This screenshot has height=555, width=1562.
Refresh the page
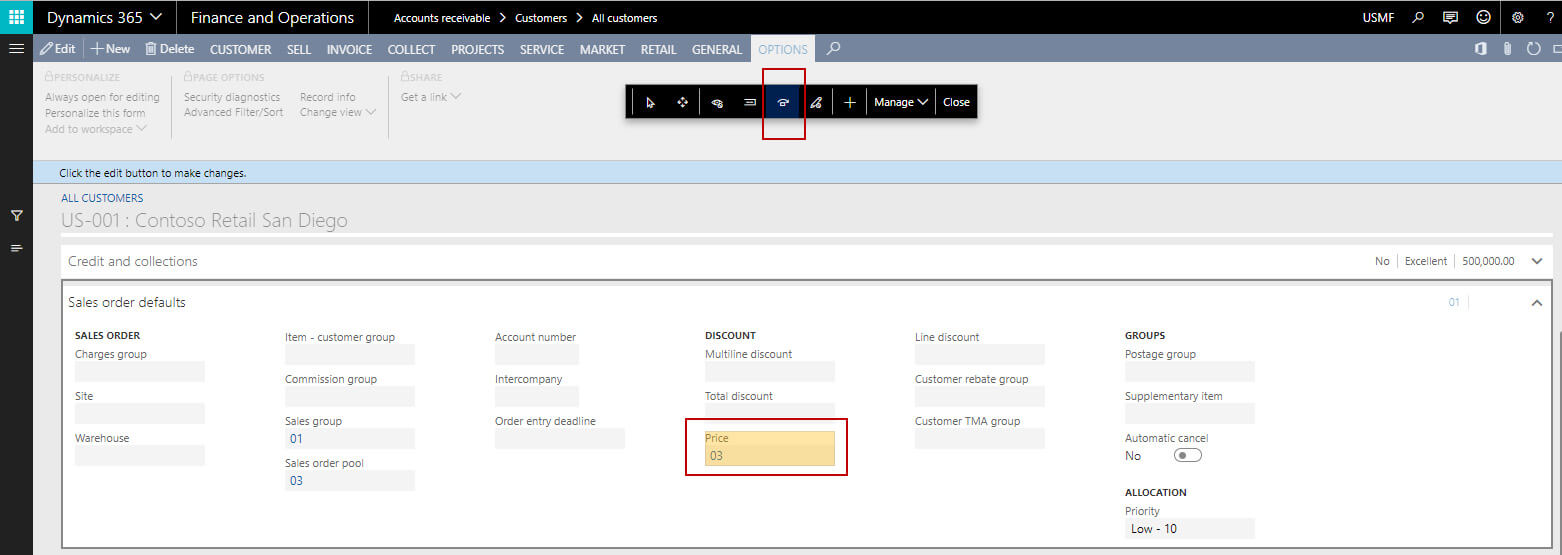pos(1534,48)
